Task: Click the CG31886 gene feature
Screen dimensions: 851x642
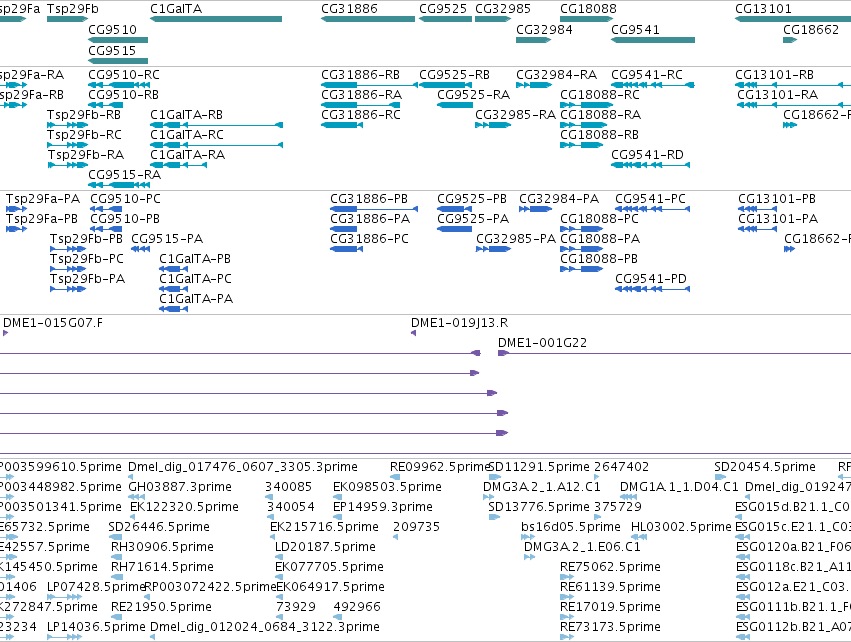Action: coord(368,19)
